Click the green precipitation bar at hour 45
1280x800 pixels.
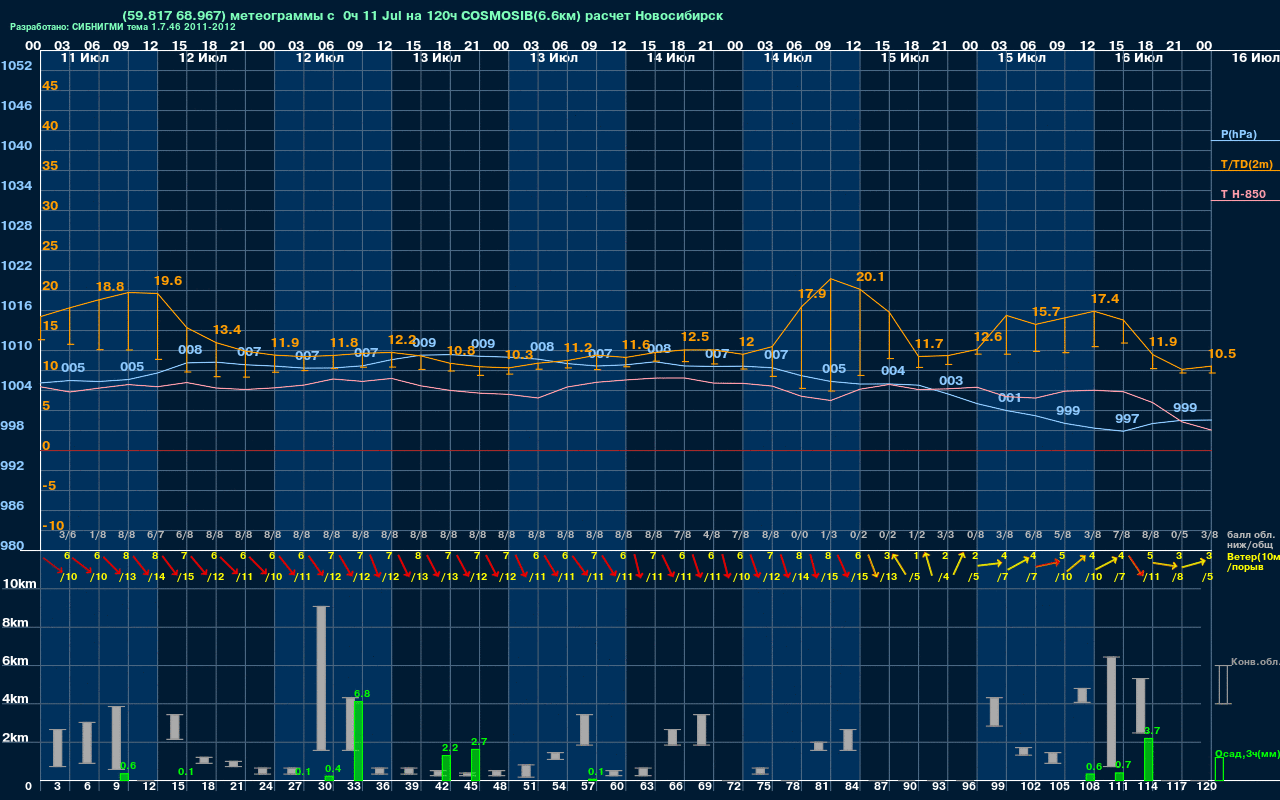point(476,765)
